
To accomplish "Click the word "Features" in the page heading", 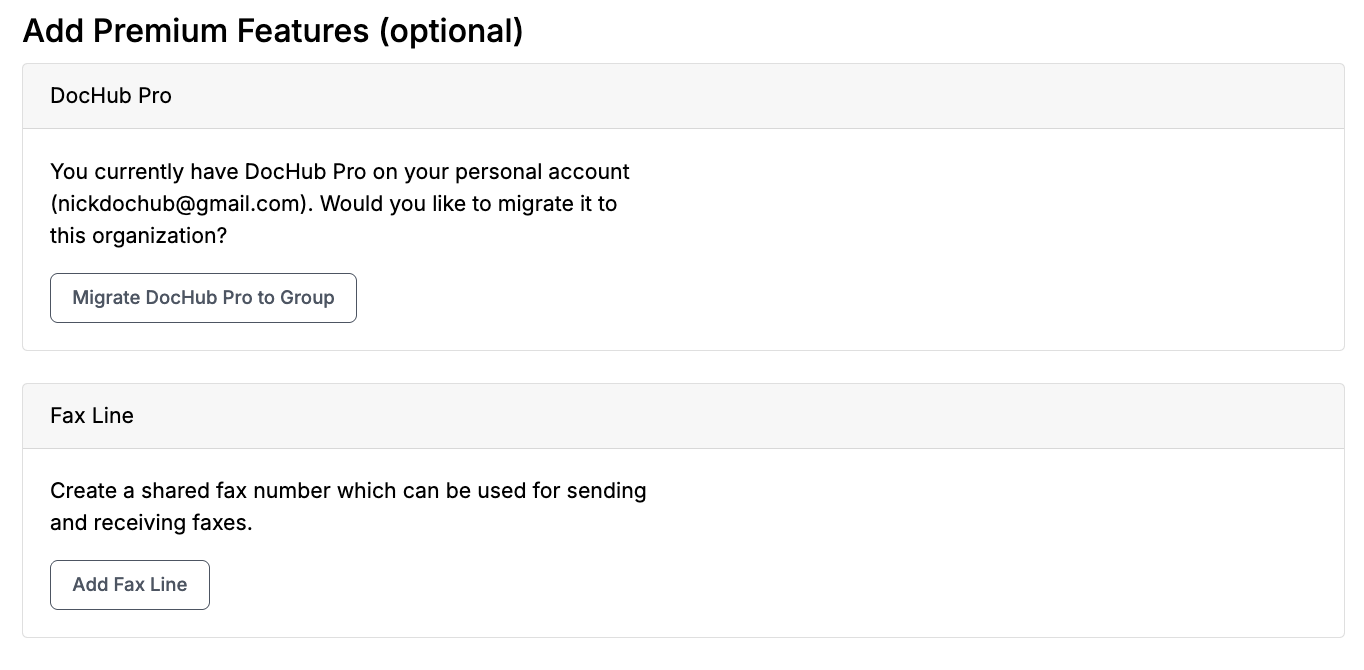I will 303,31.
